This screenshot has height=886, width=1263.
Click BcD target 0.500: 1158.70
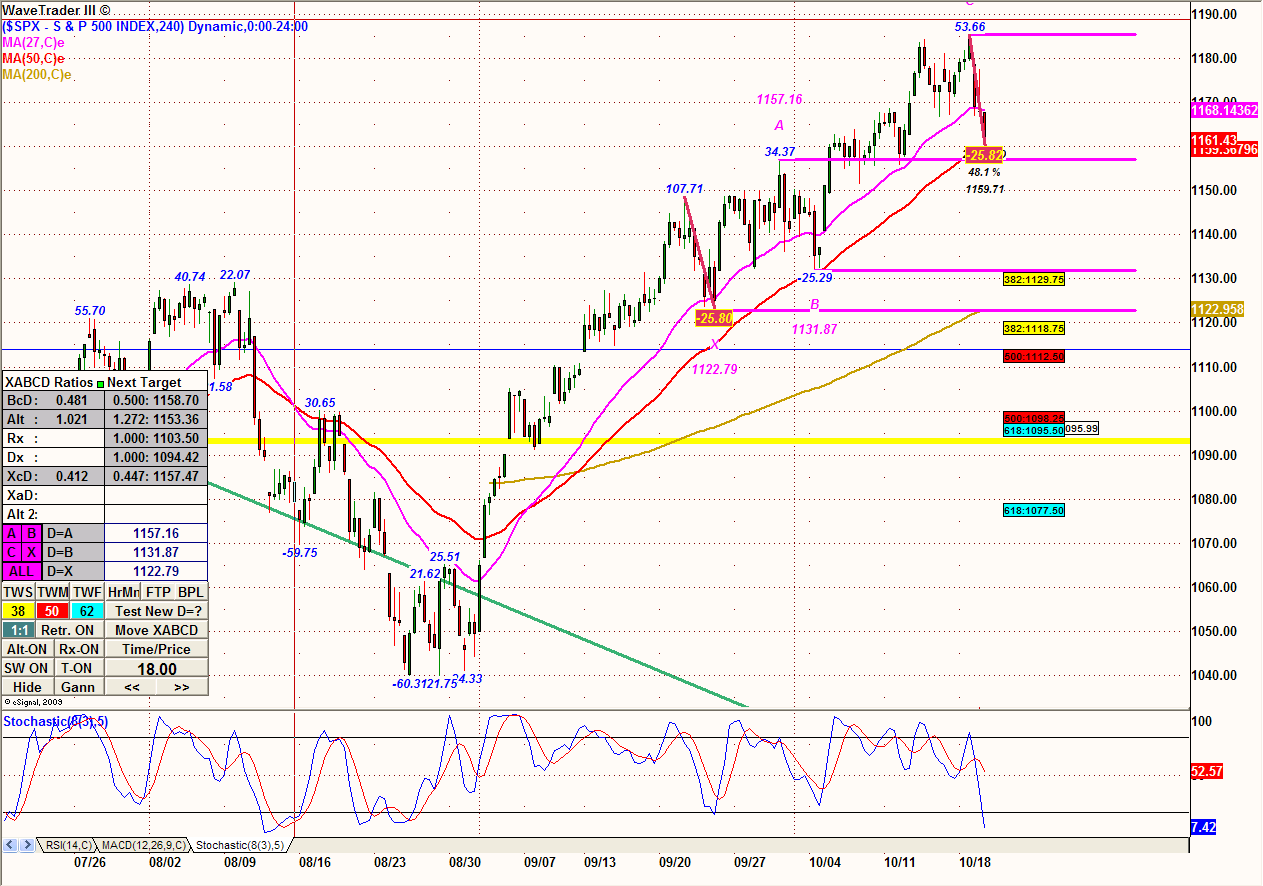point(156,400)
